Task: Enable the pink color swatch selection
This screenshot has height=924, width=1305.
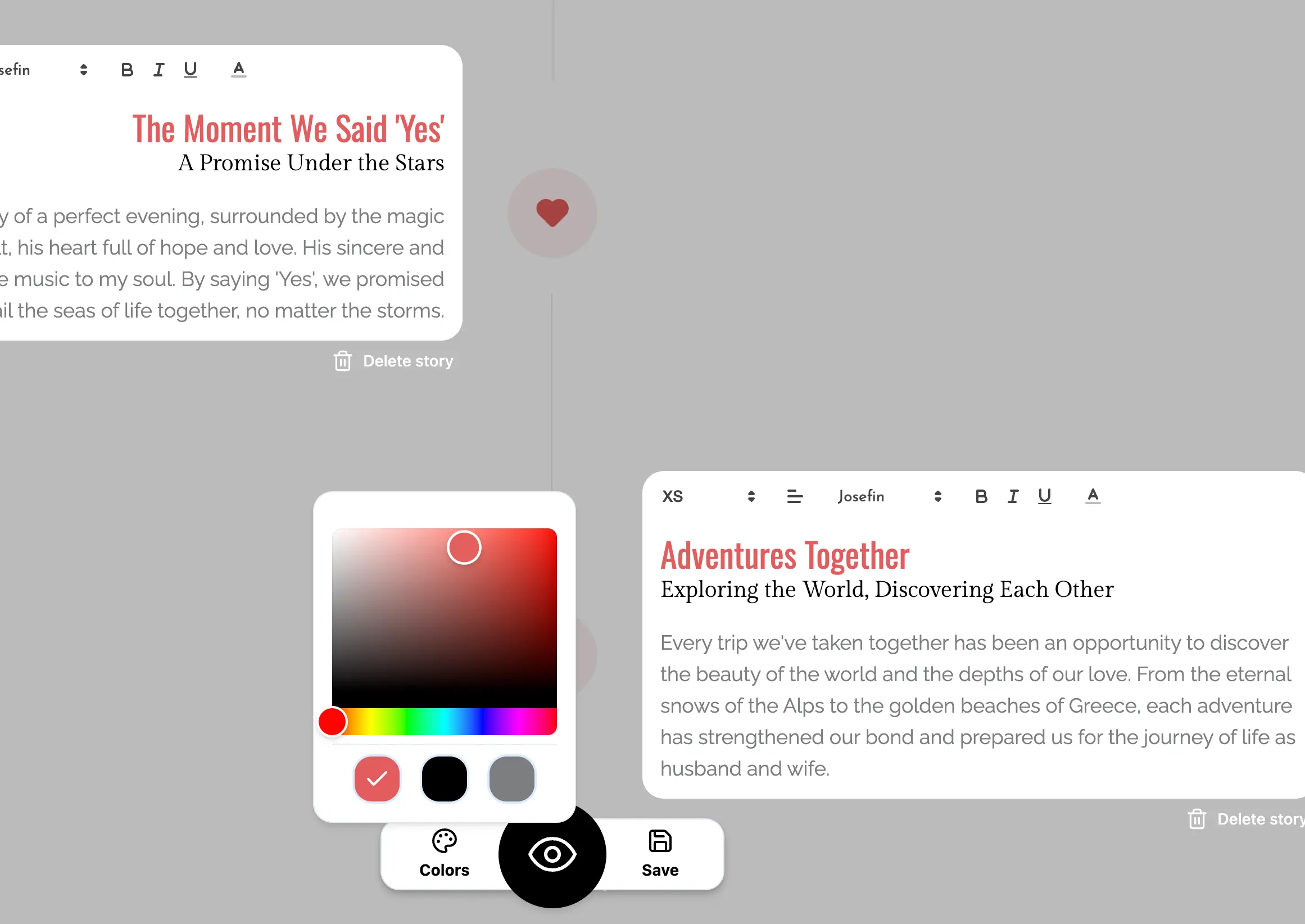Action: (378, 779)
